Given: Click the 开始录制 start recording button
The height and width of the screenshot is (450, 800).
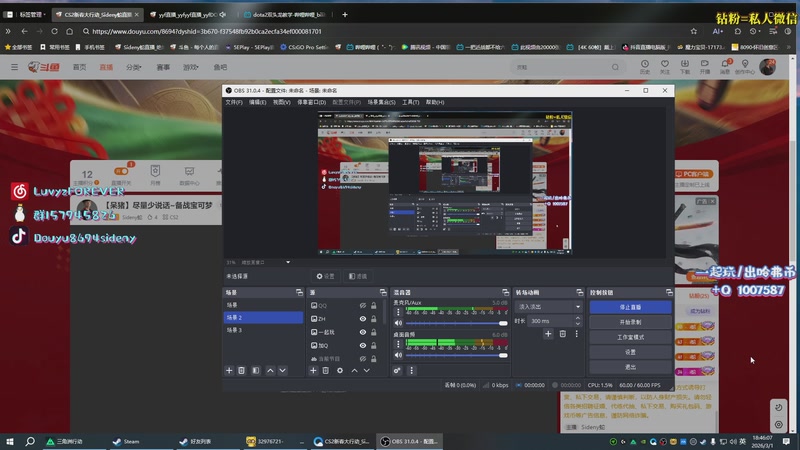Looking at the screenshot, I should pos(630,322).
